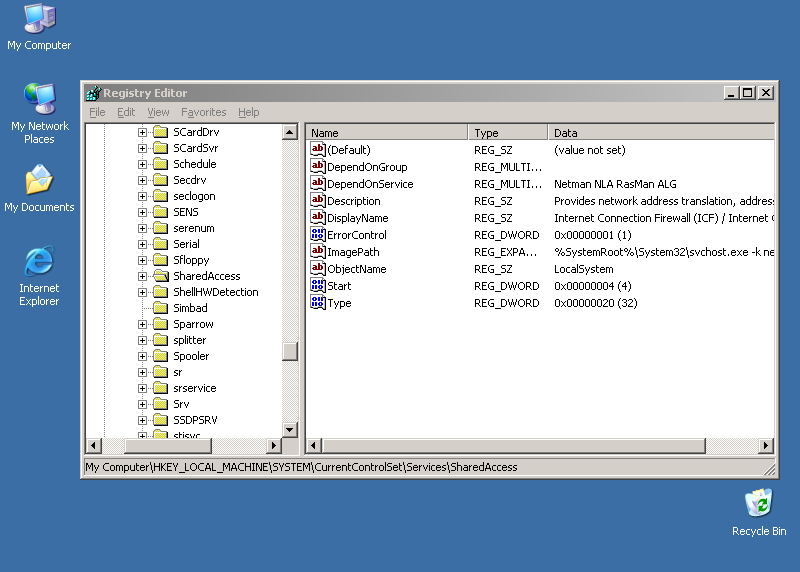Viewport: 800px width, 572px height.
Task: Click the string icon beside Description
Action: click(317, 200)
